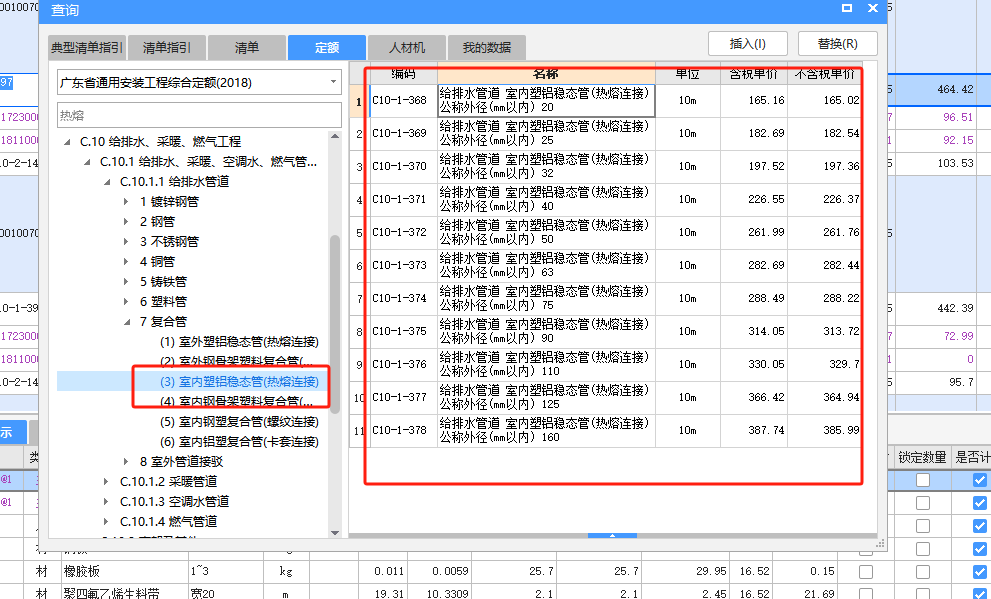Image resolution: width=991 pixels, height=599 pixels.
Task: Click taxed price 387.74 cell
Action: pos(753,430)
